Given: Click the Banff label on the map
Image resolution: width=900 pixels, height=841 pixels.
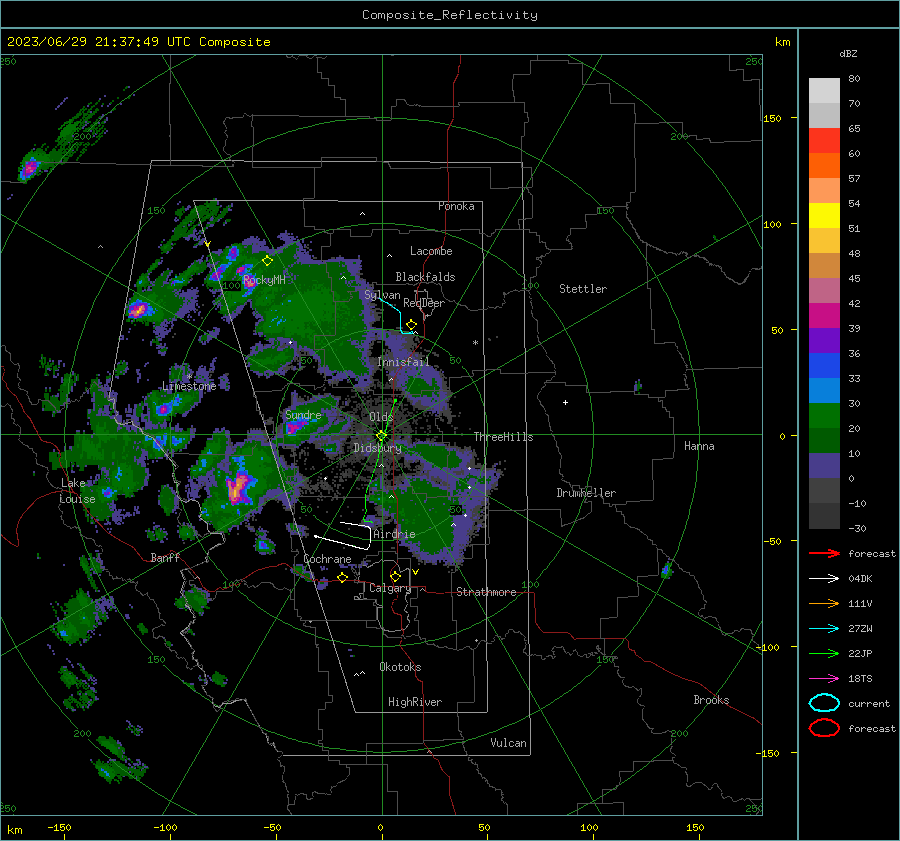Looking at the screenshot, I should (165, 557).
